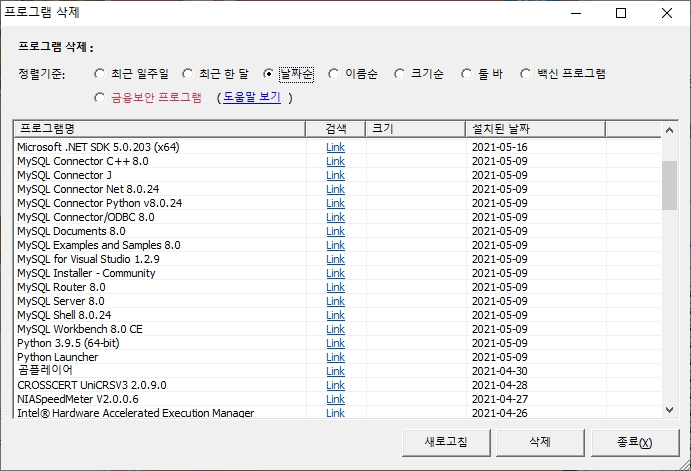Viewport: 691px width, 471px height.
Task: Open Link for Python 3.9.5 (64-bit)
Action: pos(335,343)
